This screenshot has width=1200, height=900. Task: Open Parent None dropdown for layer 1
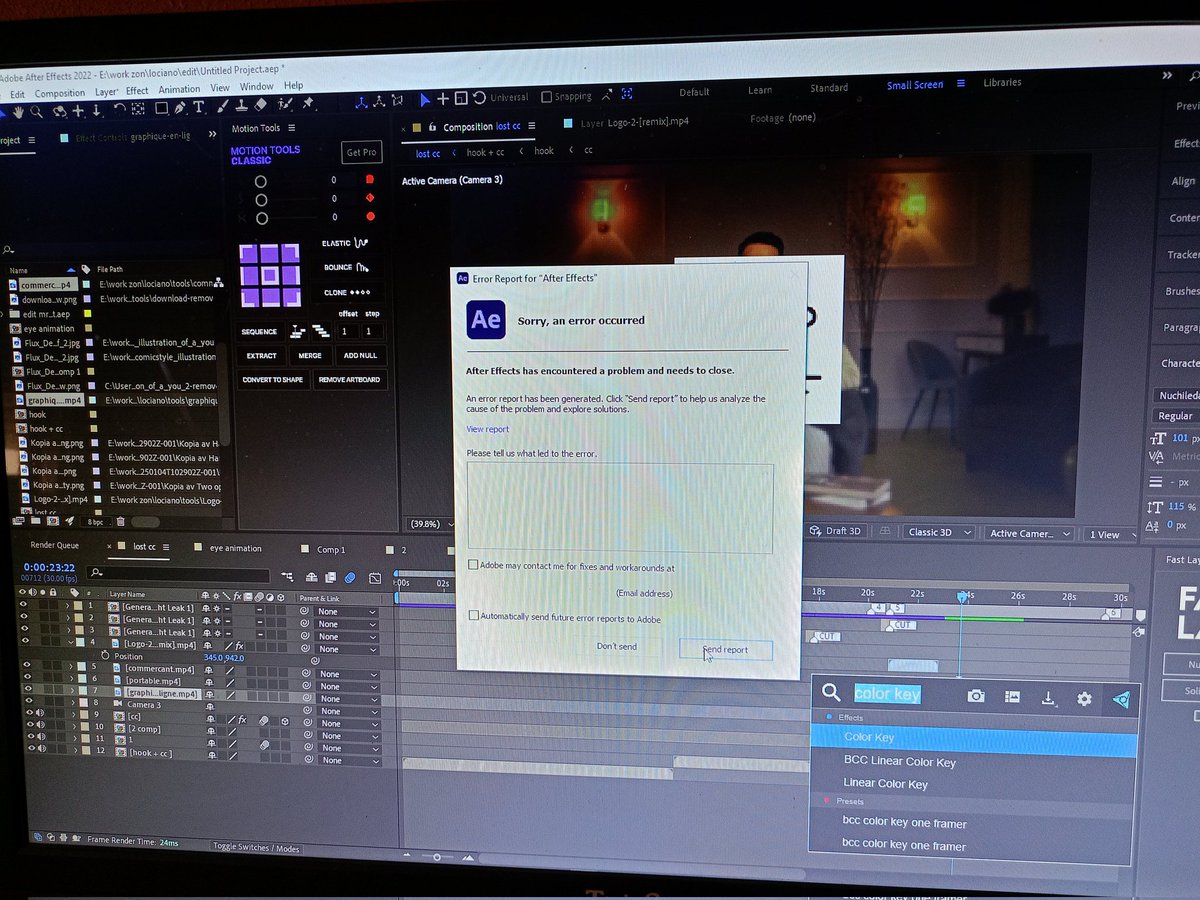346,612
